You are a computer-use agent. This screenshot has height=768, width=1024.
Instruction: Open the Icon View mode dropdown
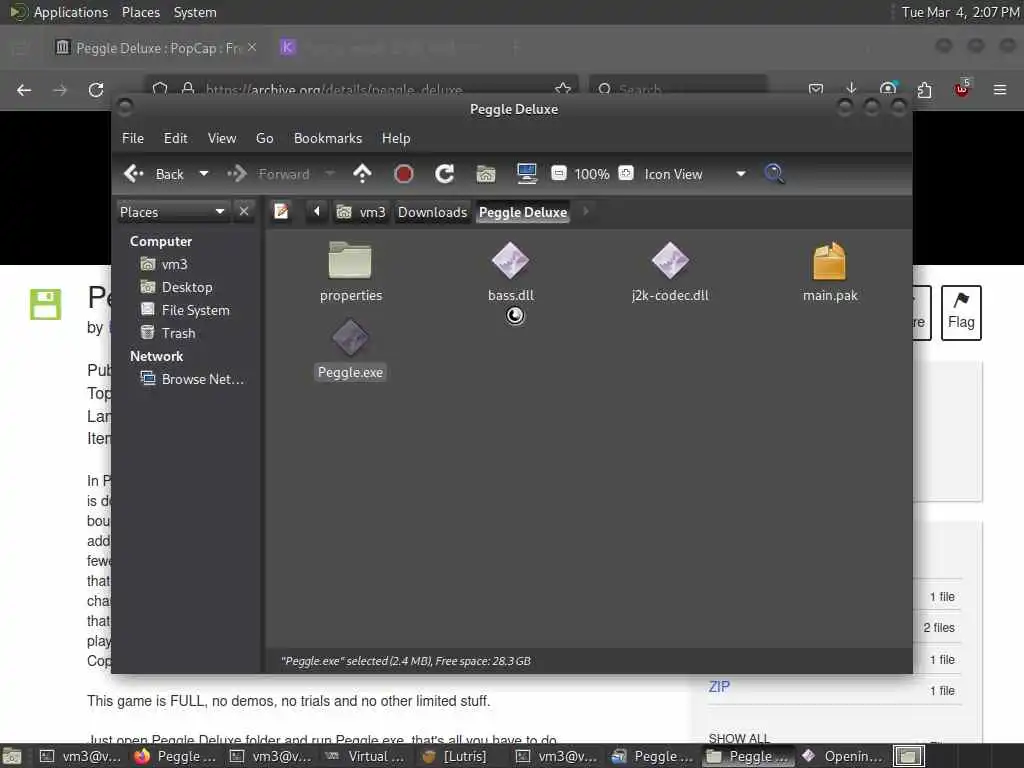coord(695,174)
